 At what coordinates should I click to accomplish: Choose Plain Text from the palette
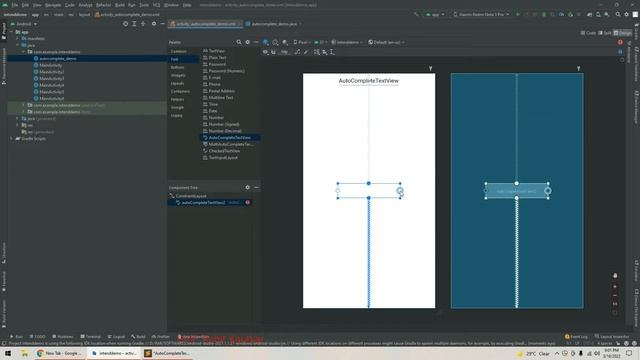(217, 58)
